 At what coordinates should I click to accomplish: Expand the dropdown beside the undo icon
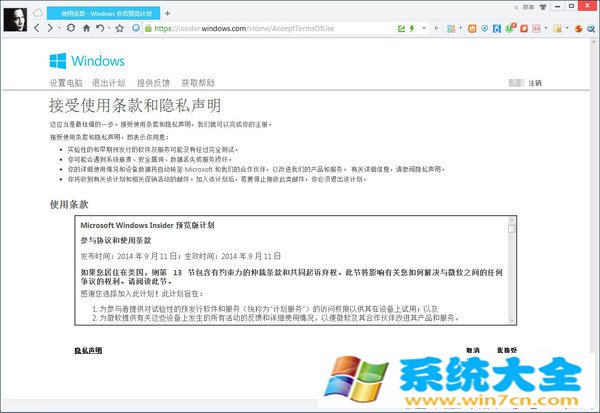tap(109, 28)
